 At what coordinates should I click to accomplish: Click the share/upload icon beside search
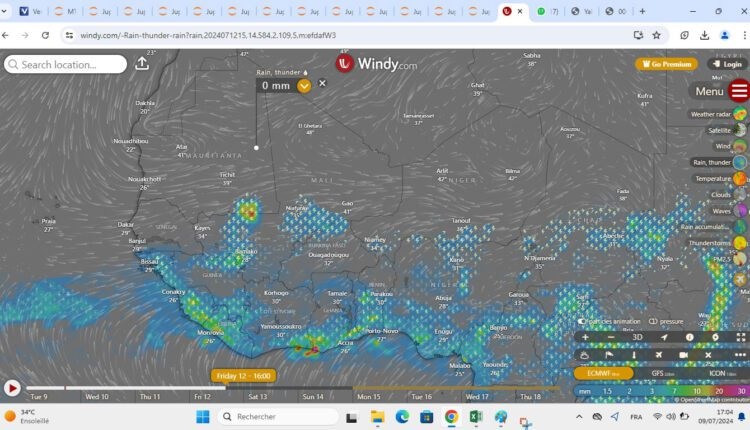point(142,64)
